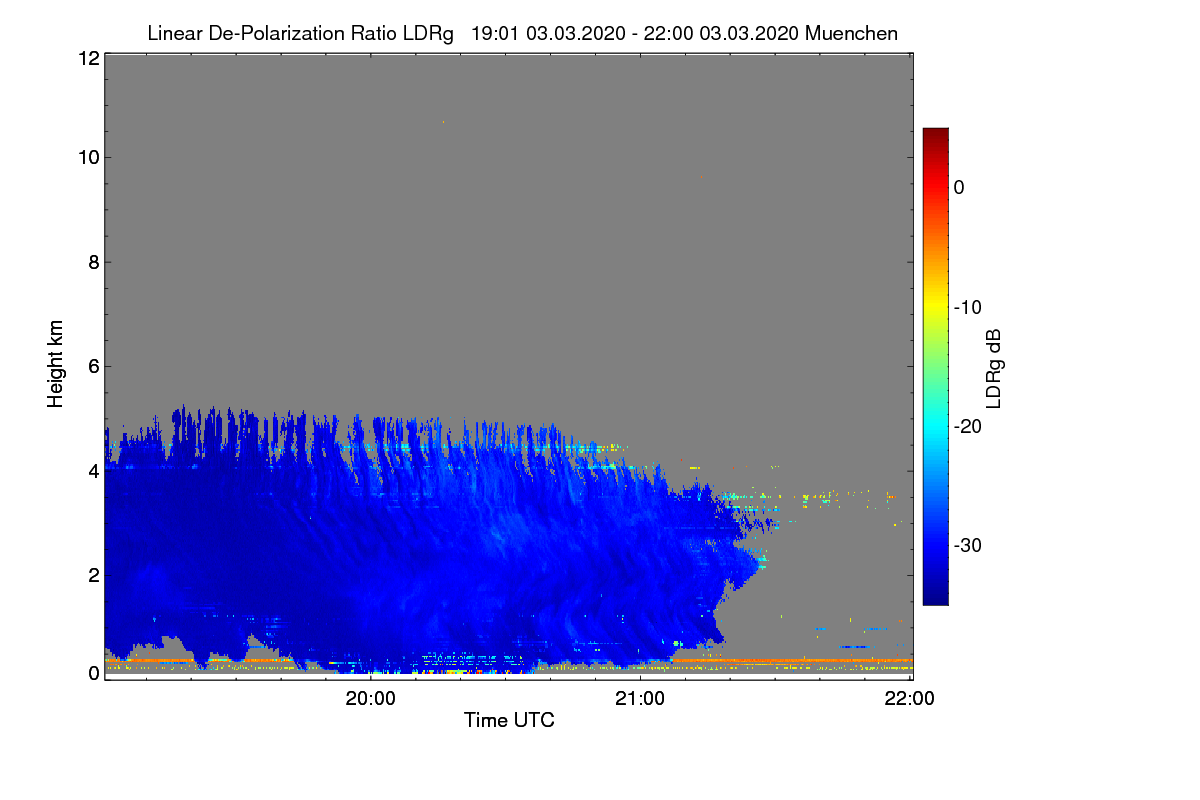Click the 12 km height tick label
This screenshot has height=800, width=1200.
click(x=87, y=58)
